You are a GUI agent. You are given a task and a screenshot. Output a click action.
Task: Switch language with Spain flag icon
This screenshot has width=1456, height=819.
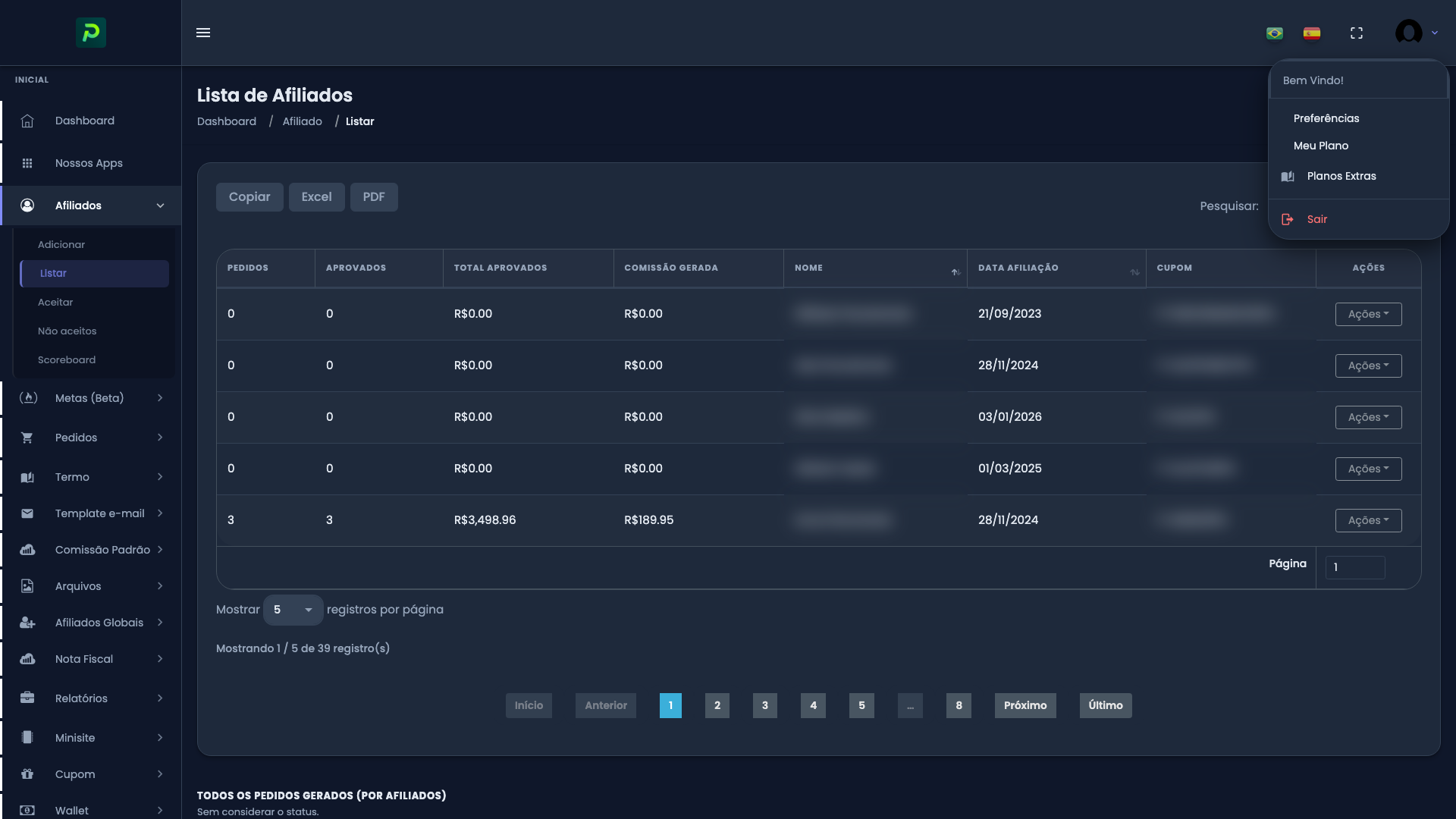tap(1312, 33)
